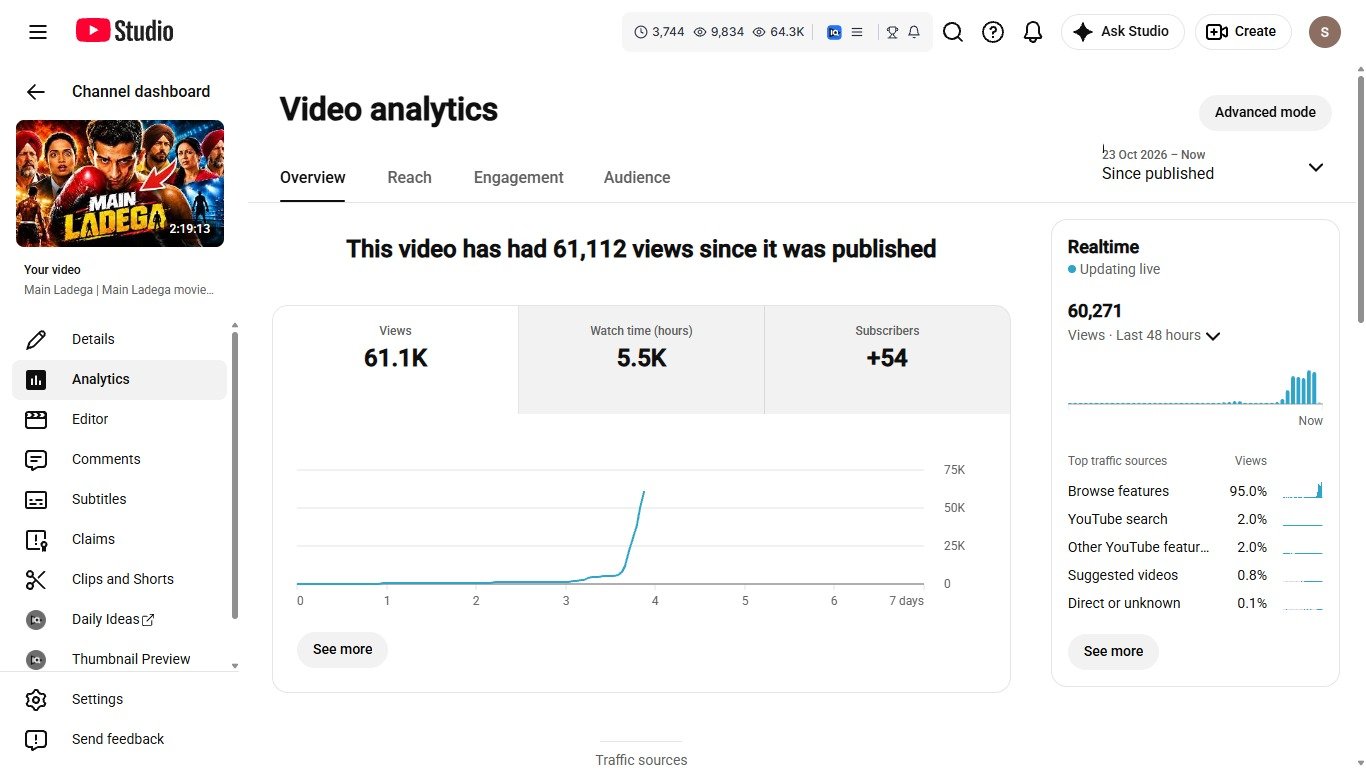Select the Subscribers metric card
This screenshot has height=768, width=1366.
[x=887, y=359]
